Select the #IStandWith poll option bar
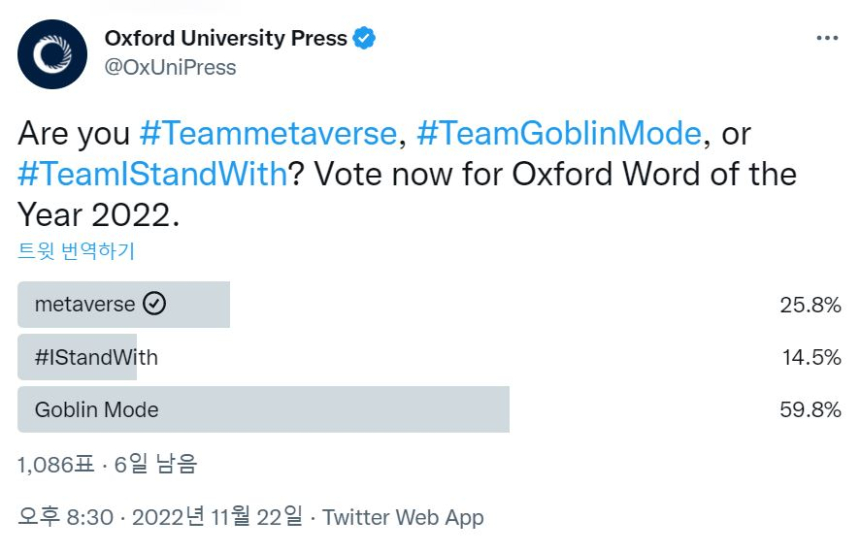Image resolution: width=860 pixels, height=552 pixels. (78, 357)
